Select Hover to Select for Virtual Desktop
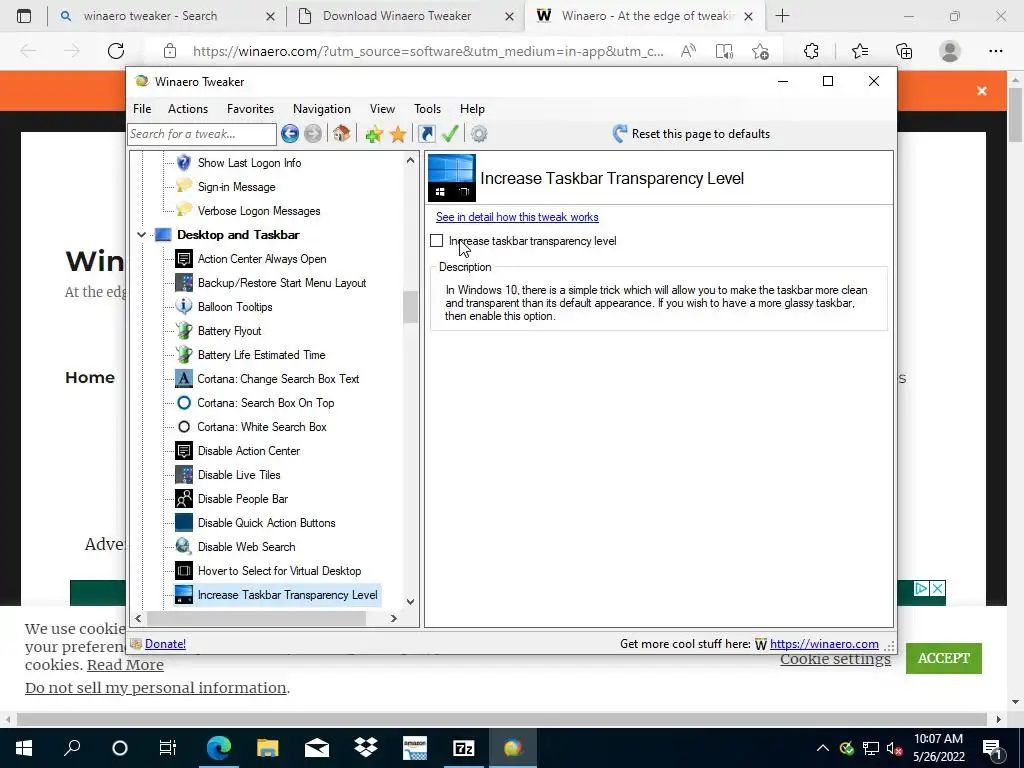 click(280, 571)
